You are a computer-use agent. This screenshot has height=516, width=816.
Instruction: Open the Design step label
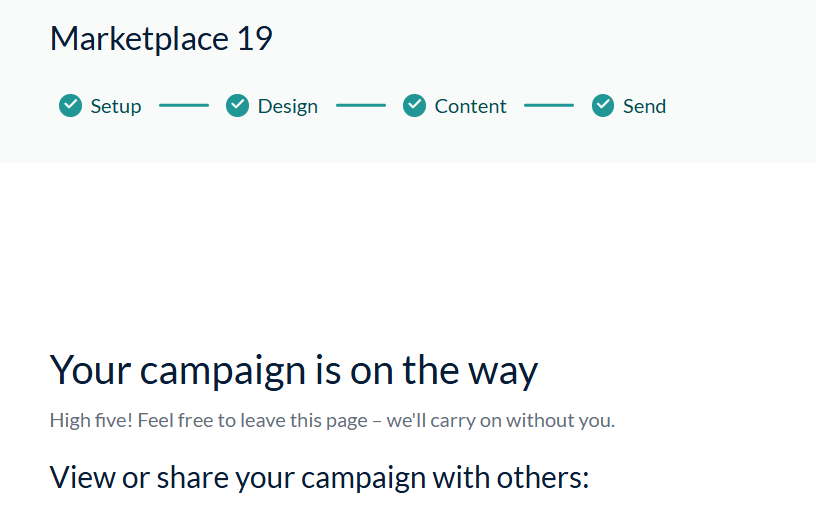pos(288,106)
